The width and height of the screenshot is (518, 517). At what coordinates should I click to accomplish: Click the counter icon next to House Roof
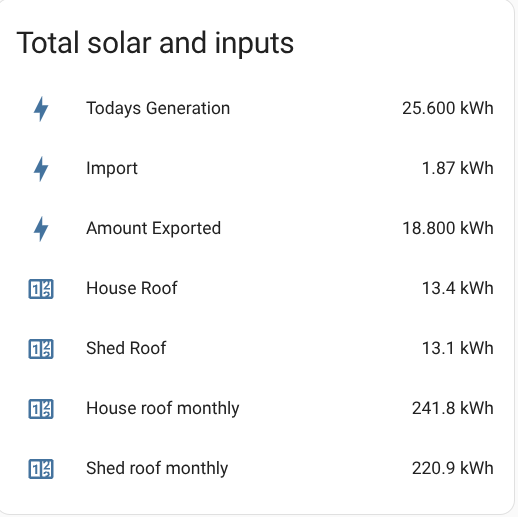click(x=41, y=289)
